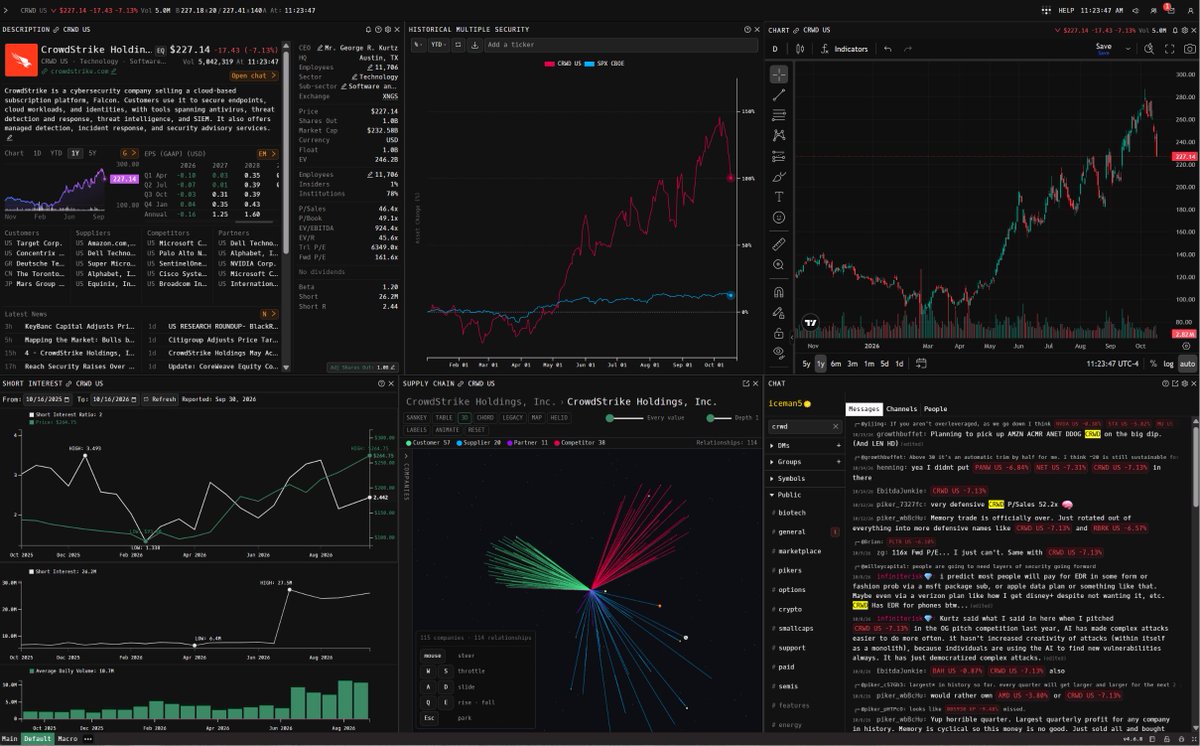Image resolution: width=1200 pixels, height=746 pixels.
Task: Open the D interval dropdown
Action: (775, 48)
